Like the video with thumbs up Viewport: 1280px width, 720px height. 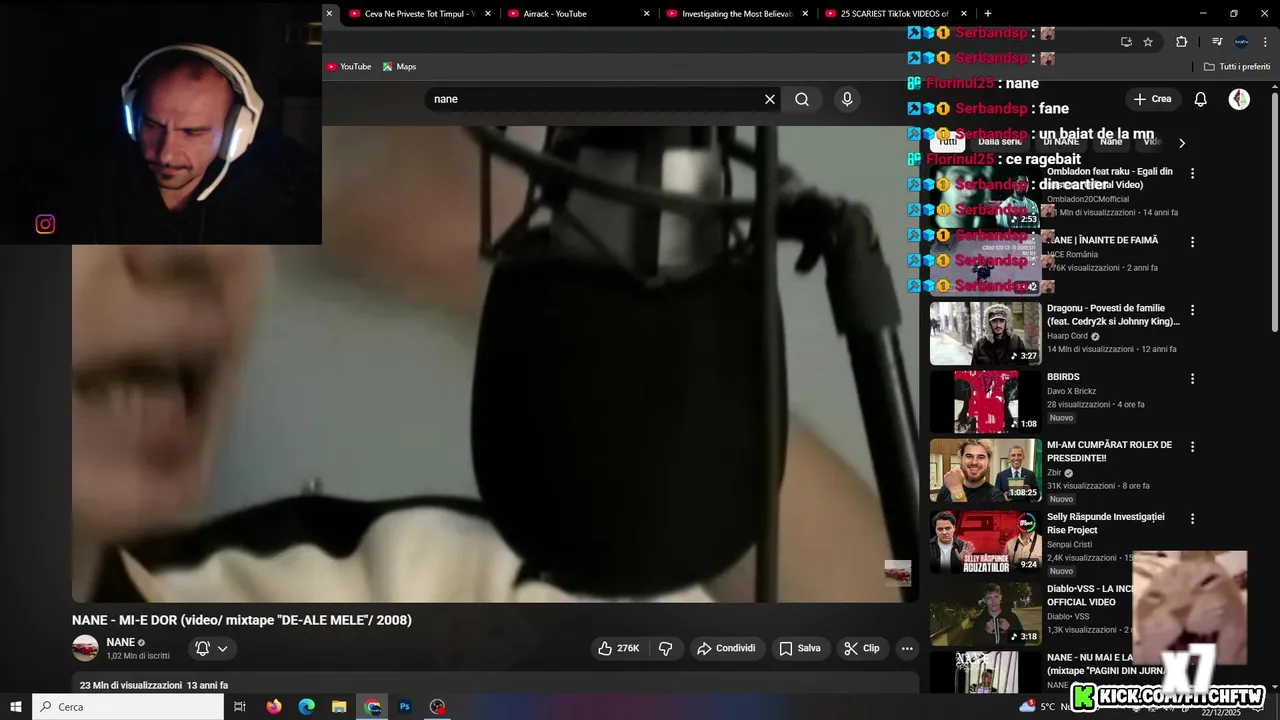tap(619, 648)
